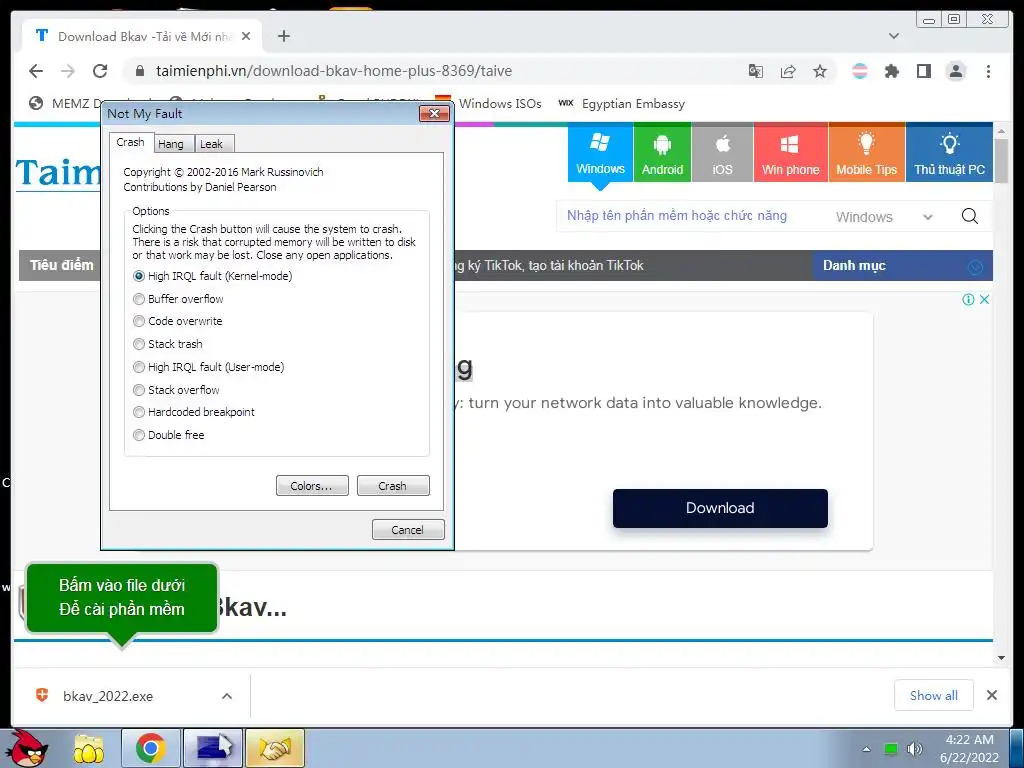Click Show all downloads
The width and height of the screenshot is (1024, 768).
(934, 696)
